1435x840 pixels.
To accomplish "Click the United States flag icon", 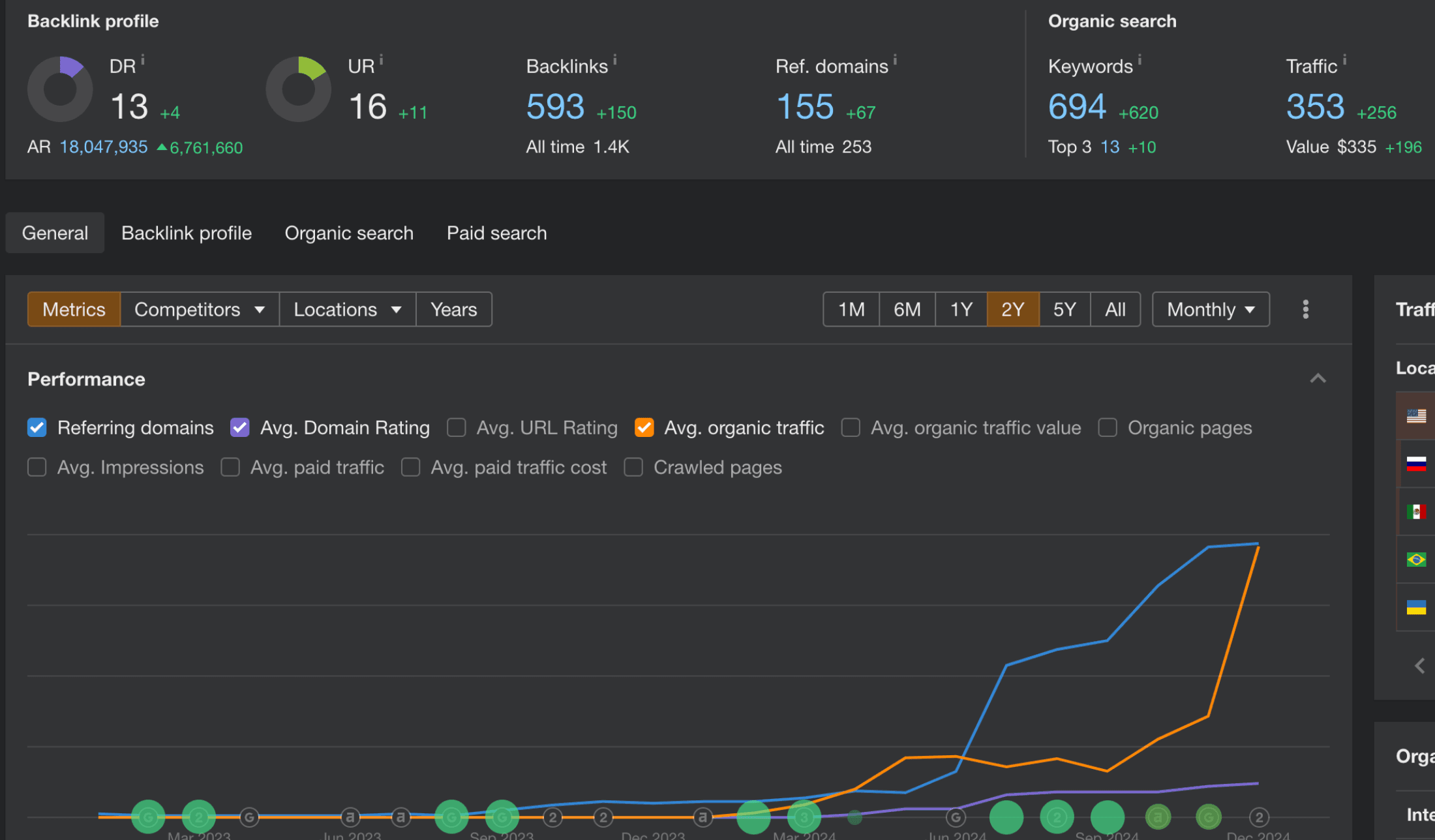I will coord(1416,416).
